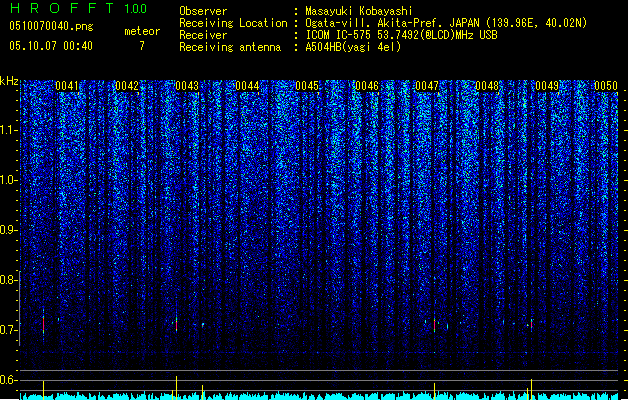The height and width of the screenshot is (400, 629).
Task: Click the 0048 time marker
Action: click(487, 86)
